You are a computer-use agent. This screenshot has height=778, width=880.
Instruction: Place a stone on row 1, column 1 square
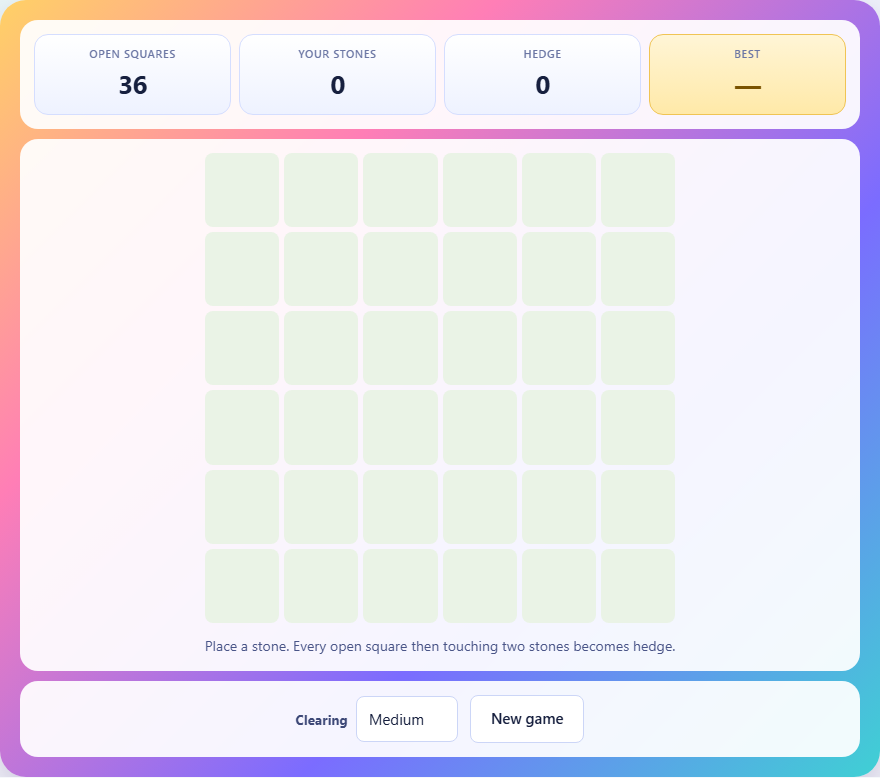pyautogui.click(x=242, y=190)
